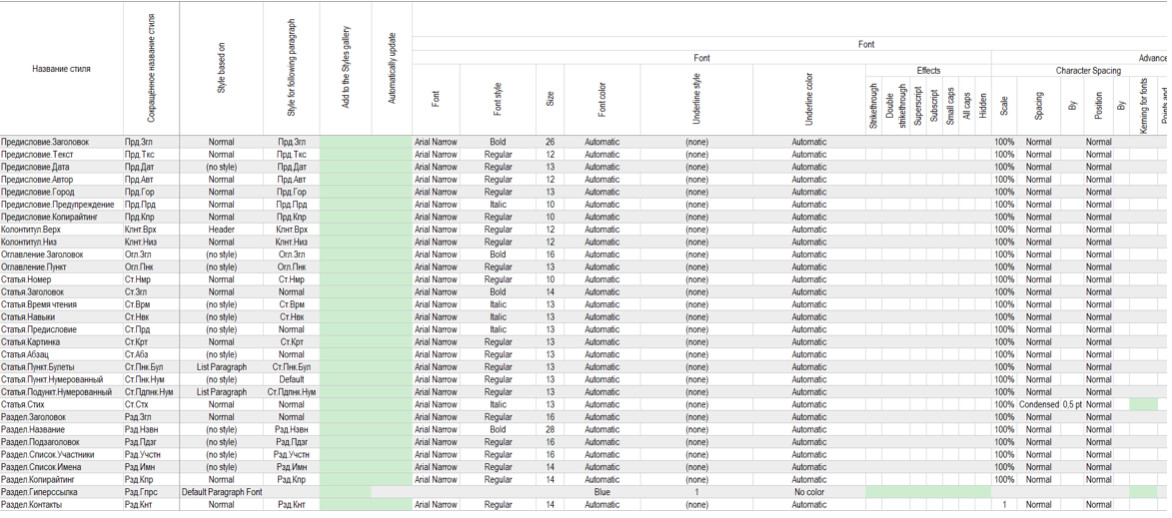Select the 'Character Spacing' group header
Viewport: 1172px width, 518px height.
click(1088, 71)
